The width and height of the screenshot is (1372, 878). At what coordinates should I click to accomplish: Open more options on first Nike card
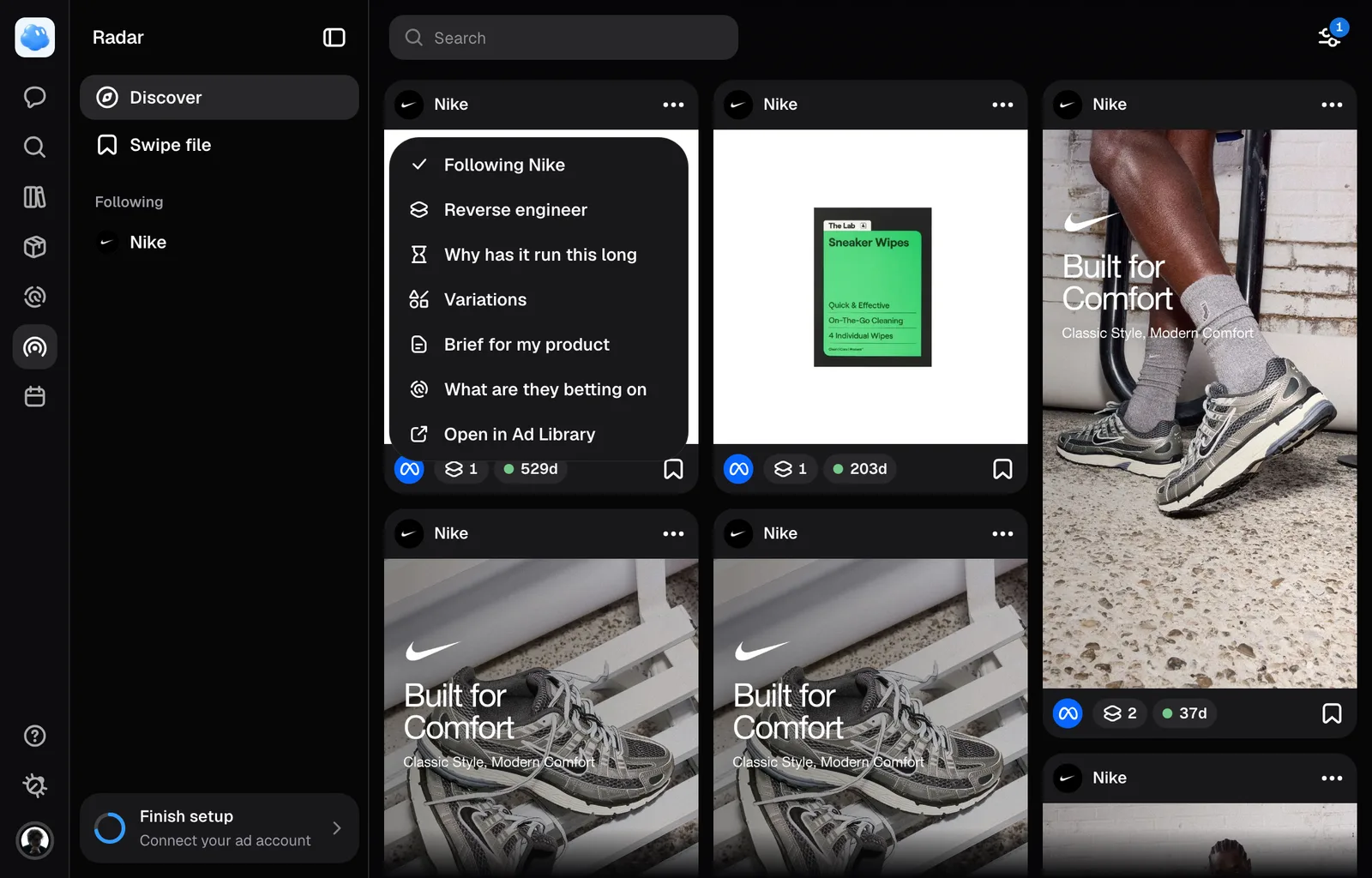click(x=673, y=105)
